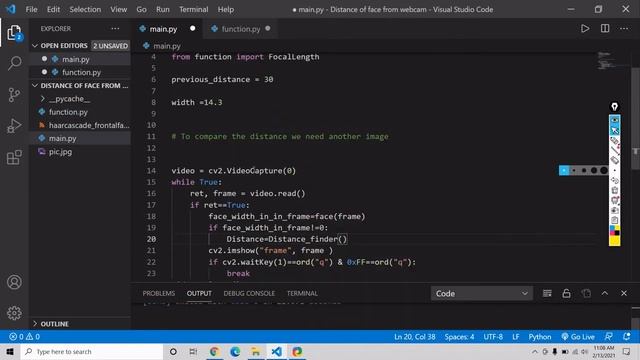This screenshot has width=640, height=360.
Task: Open the output log file icon
Action: pyautogui.click(x=586, y=293)
